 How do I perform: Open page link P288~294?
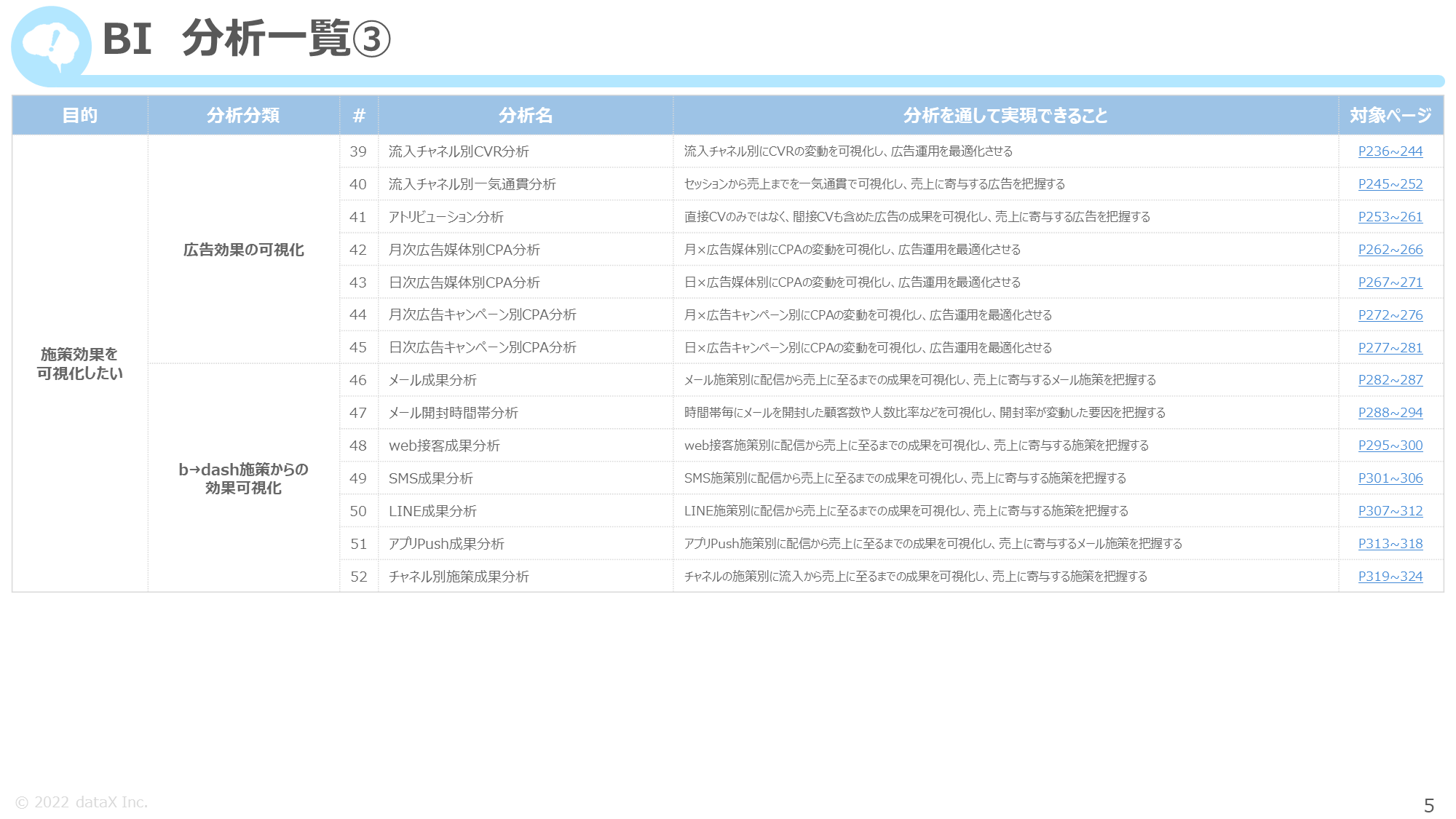point(1390,413)
